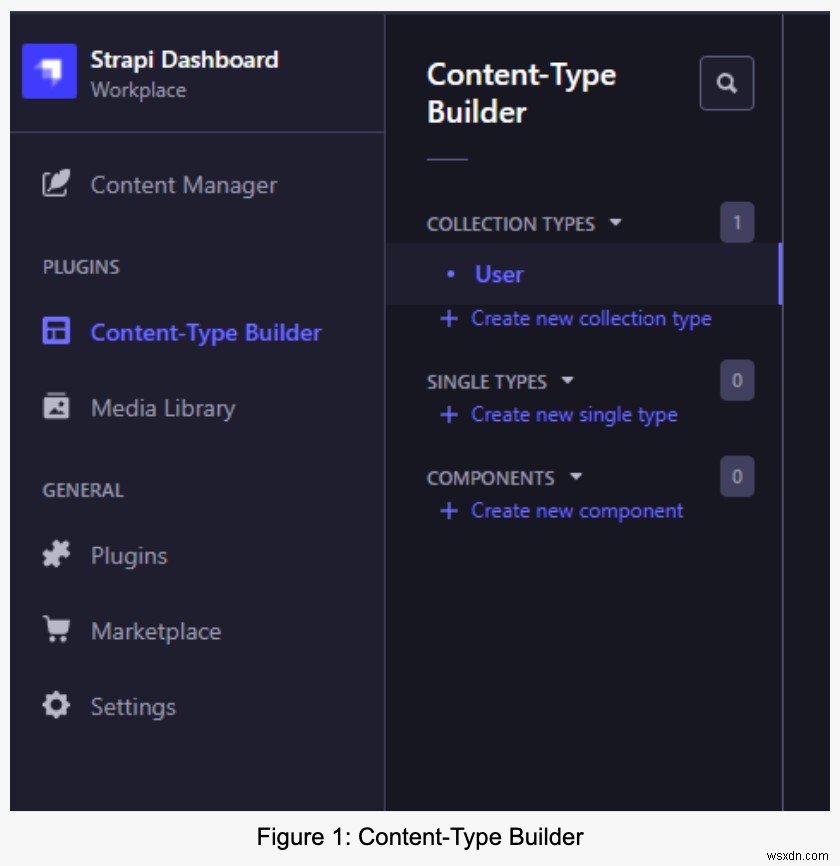Click the Strapi Dashboard title
This screenshot has height=866, width=840.
click(184, 60)
